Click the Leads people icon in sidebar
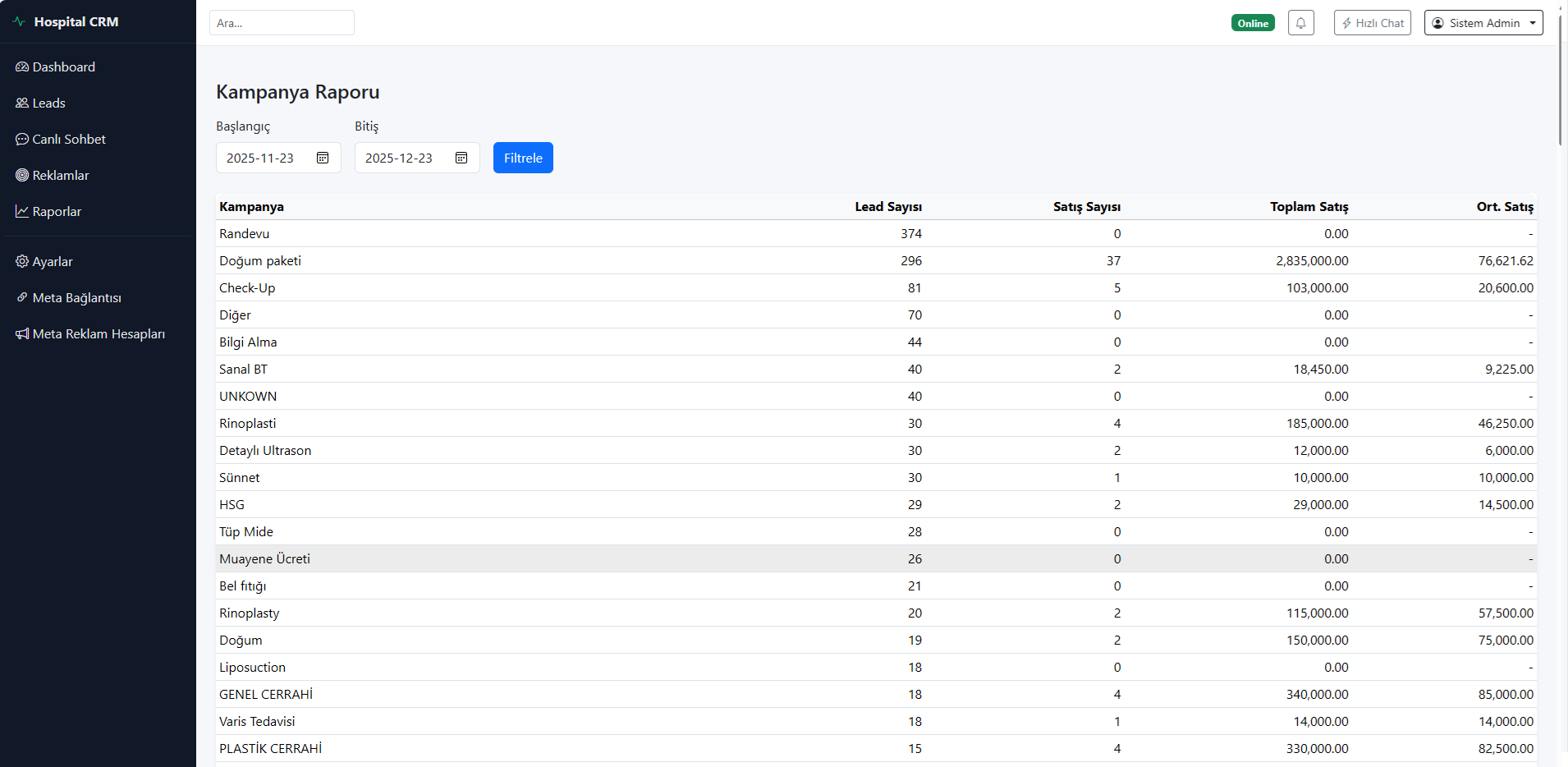The width and height of the screenshot is (1568, 767). 22,103
